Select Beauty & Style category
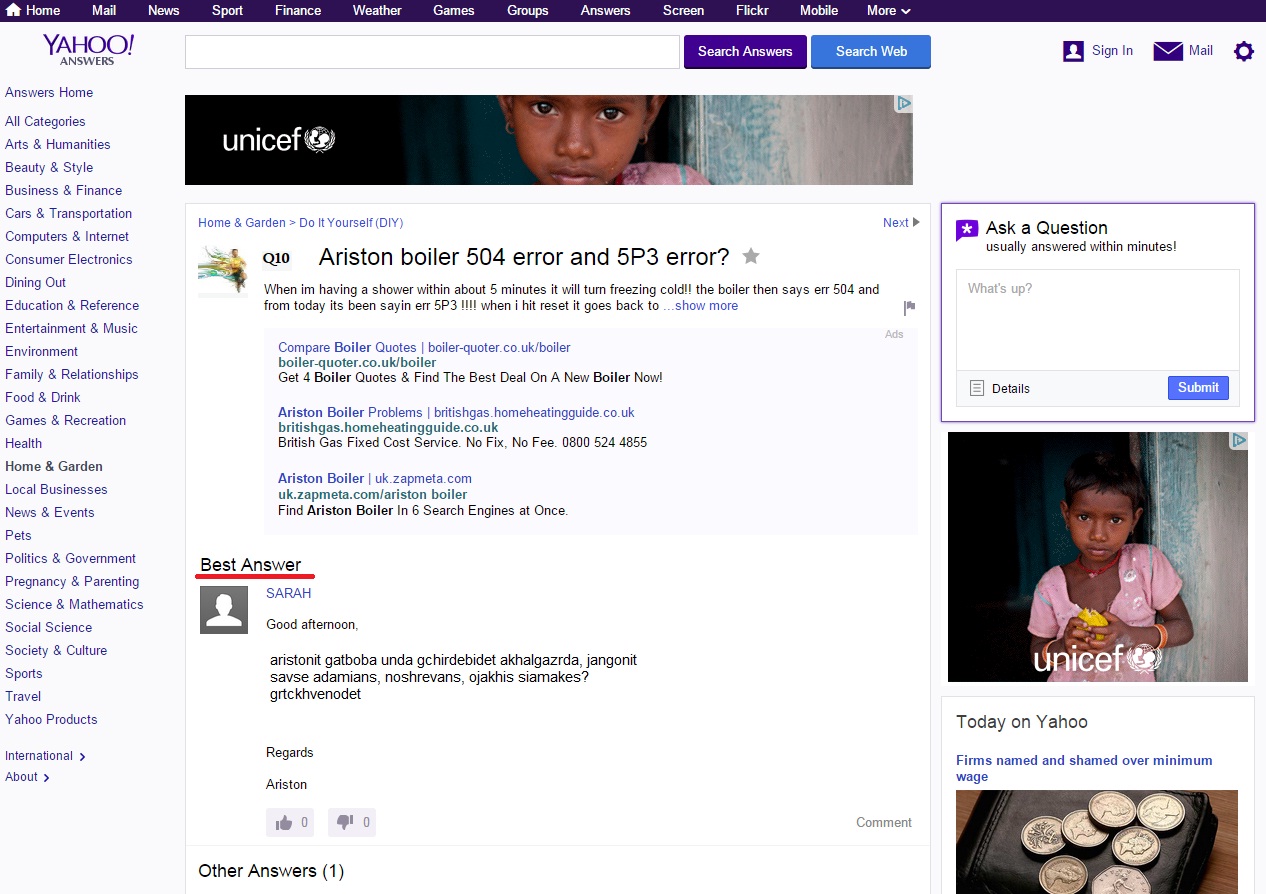 49,168
